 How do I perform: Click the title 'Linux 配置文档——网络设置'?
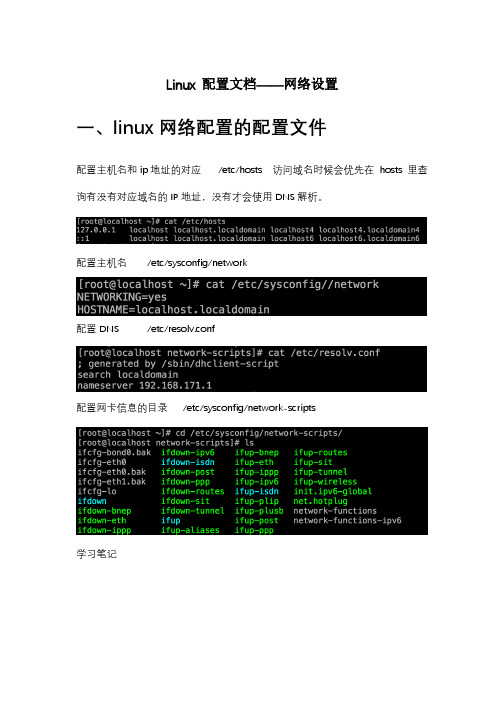(x=252, y=84)
